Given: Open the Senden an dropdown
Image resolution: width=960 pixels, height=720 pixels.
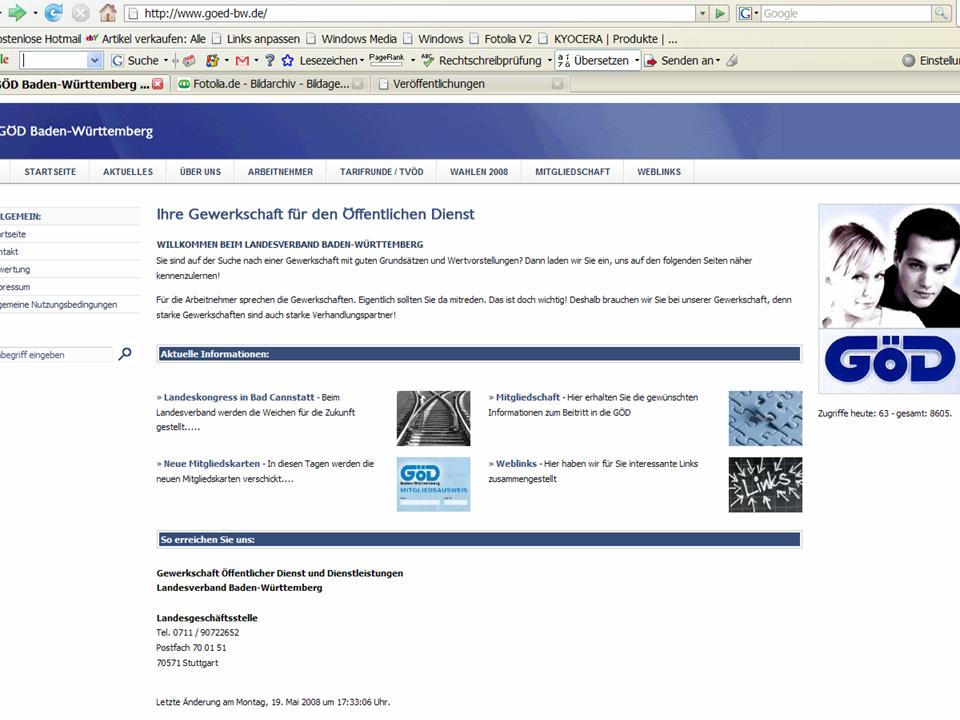Looking at the screenshot, I should pyautogui.click(x=719, y=61).
